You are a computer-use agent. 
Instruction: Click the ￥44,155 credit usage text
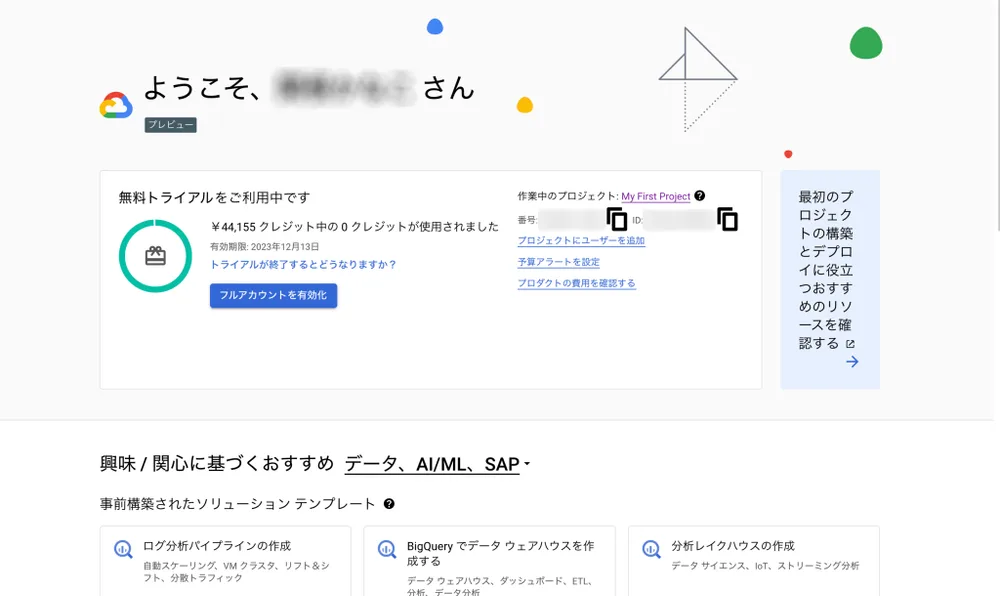pos(355,227)
